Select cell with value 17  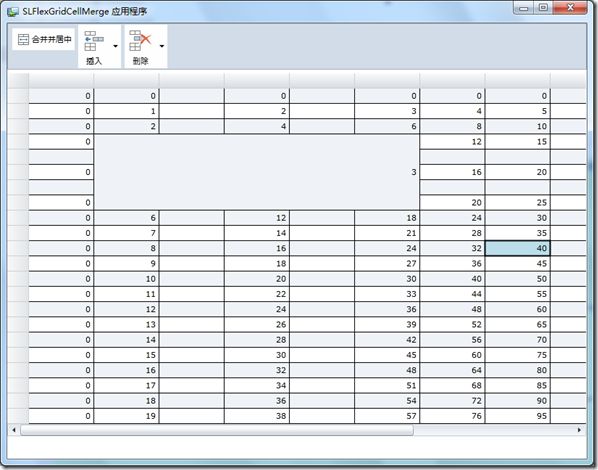[126, 386]
